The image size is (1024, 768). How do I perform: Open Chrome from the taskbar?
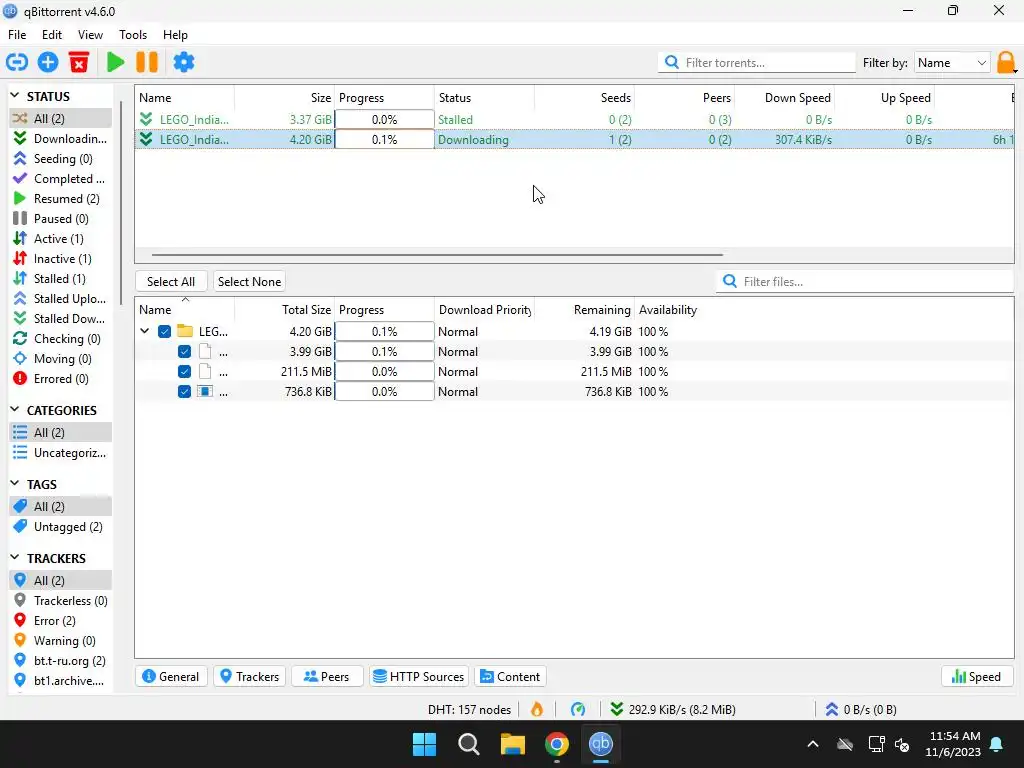(x=557, y=744)
